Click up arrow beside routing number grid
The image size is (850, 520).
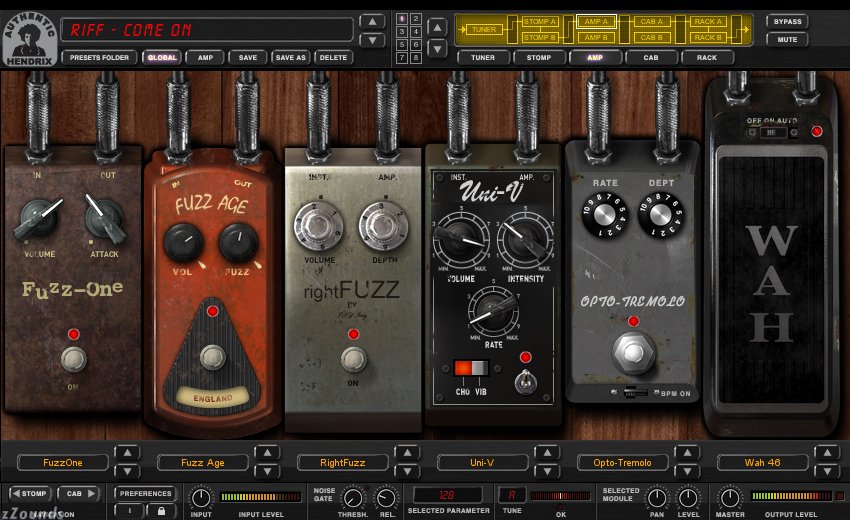pos(437,27)
